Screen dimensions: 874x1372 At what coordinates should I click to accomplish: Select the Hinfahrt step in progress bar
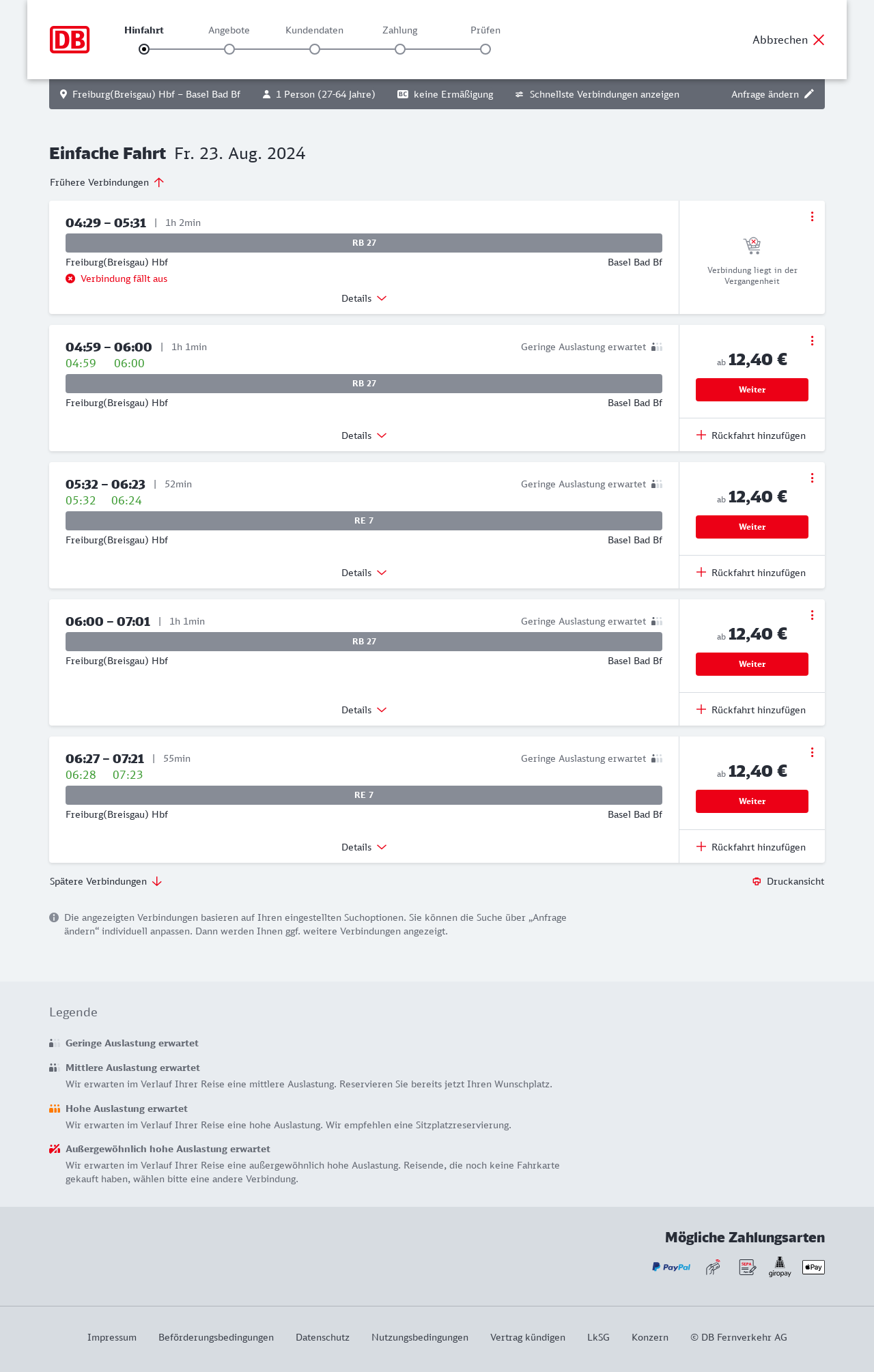144,49
